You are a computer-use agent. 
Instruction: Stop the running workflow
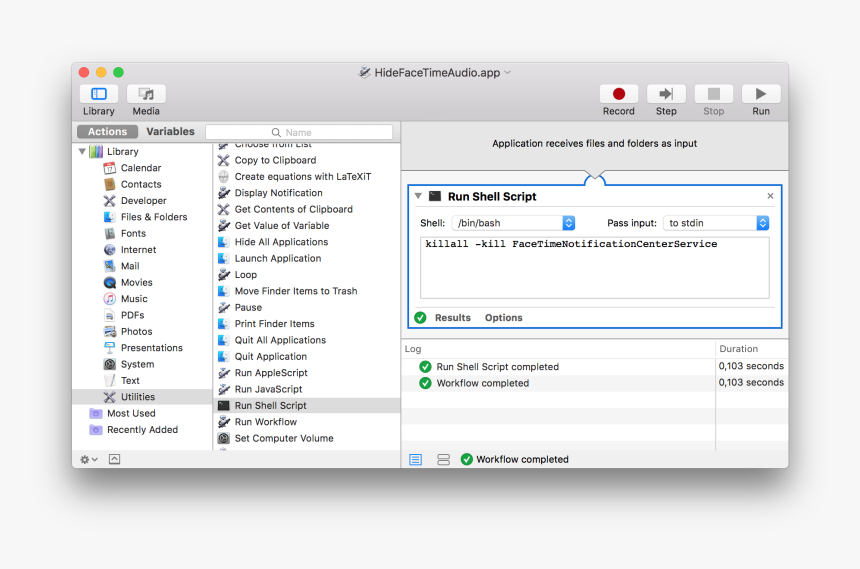click(x=714, y=94)
